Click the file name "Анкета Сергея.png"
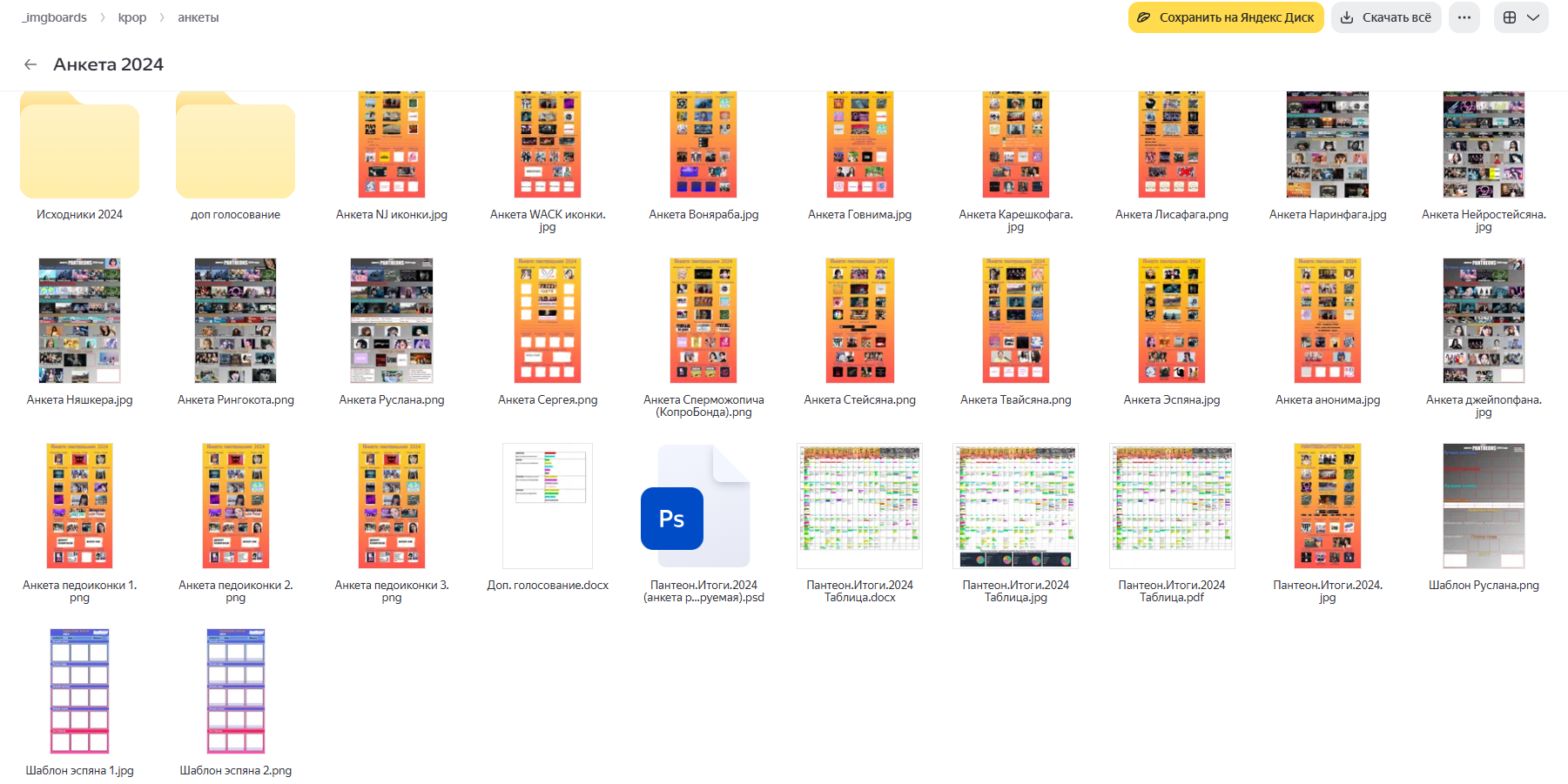Viewport: 1568px width, 784px height. tap(548, 400)
